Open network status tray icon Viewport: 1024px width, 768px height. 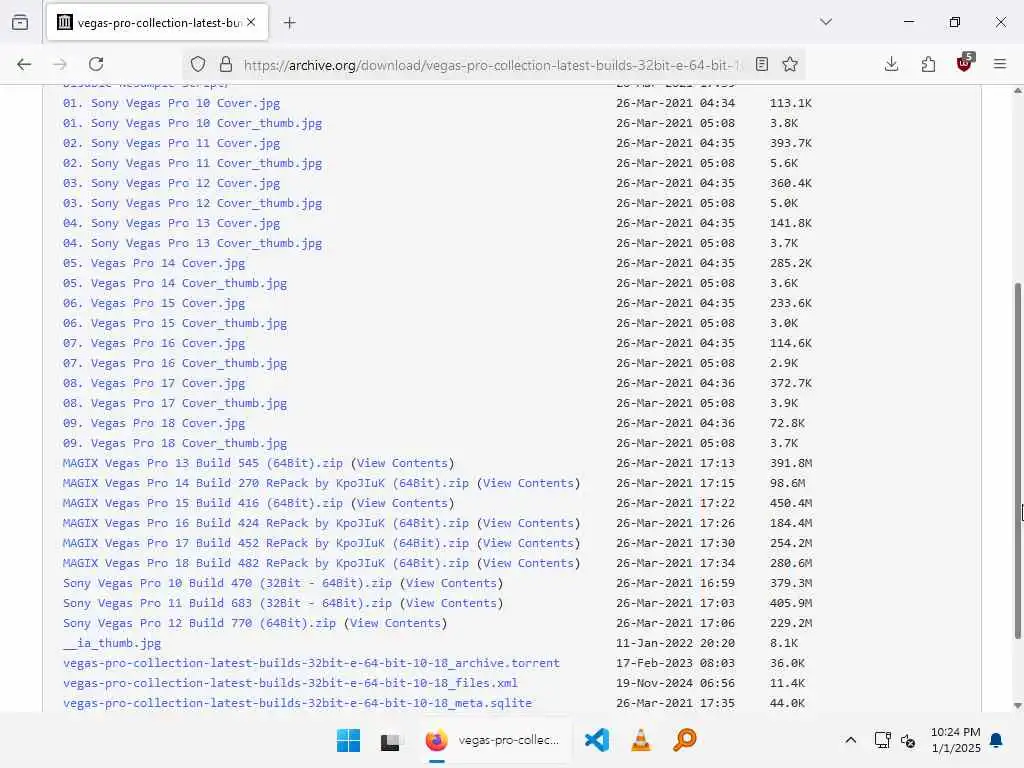[x=882, y=740]
